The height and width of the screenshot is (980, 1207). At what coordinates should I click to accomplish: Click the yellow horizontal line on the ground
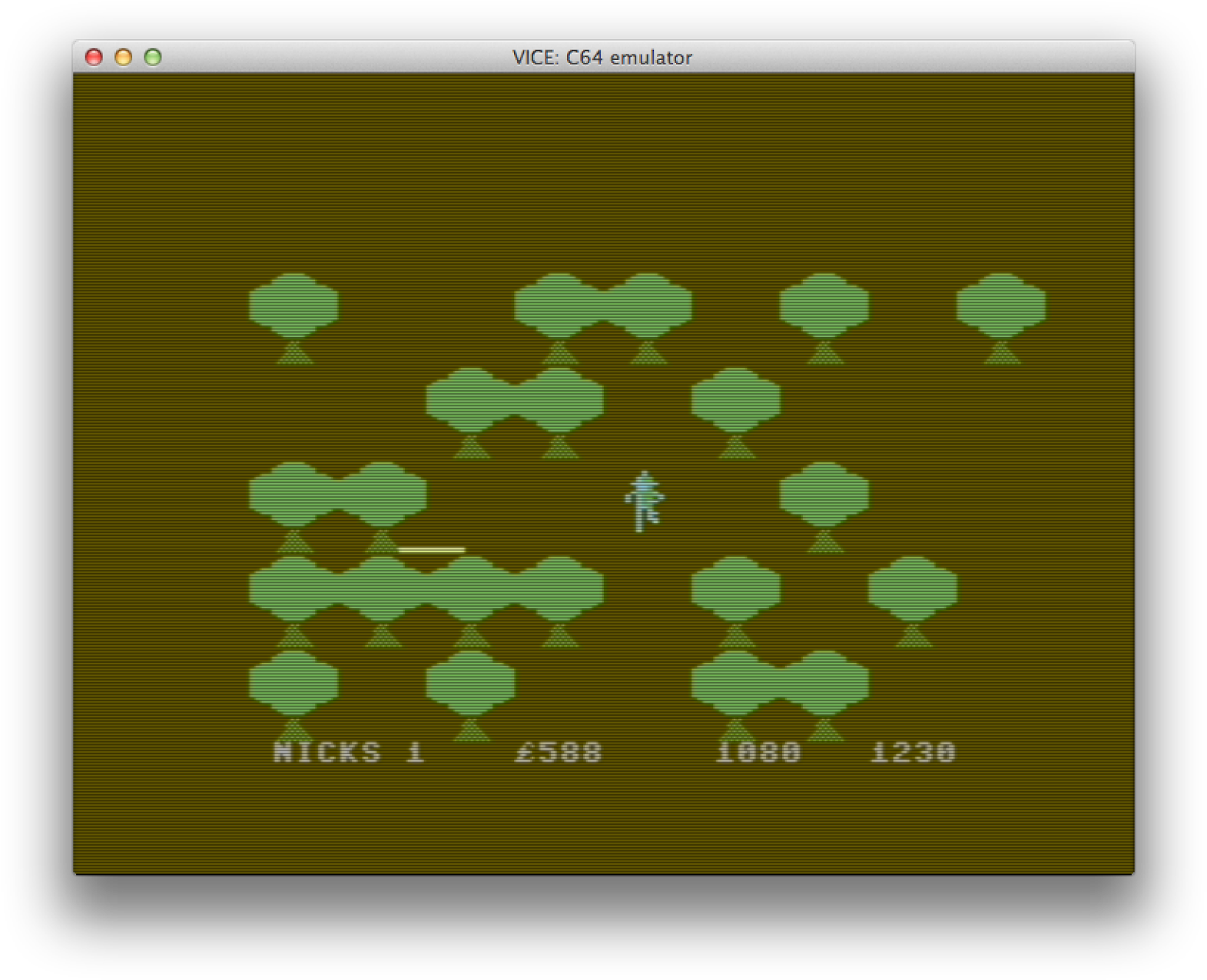point(431,550)
